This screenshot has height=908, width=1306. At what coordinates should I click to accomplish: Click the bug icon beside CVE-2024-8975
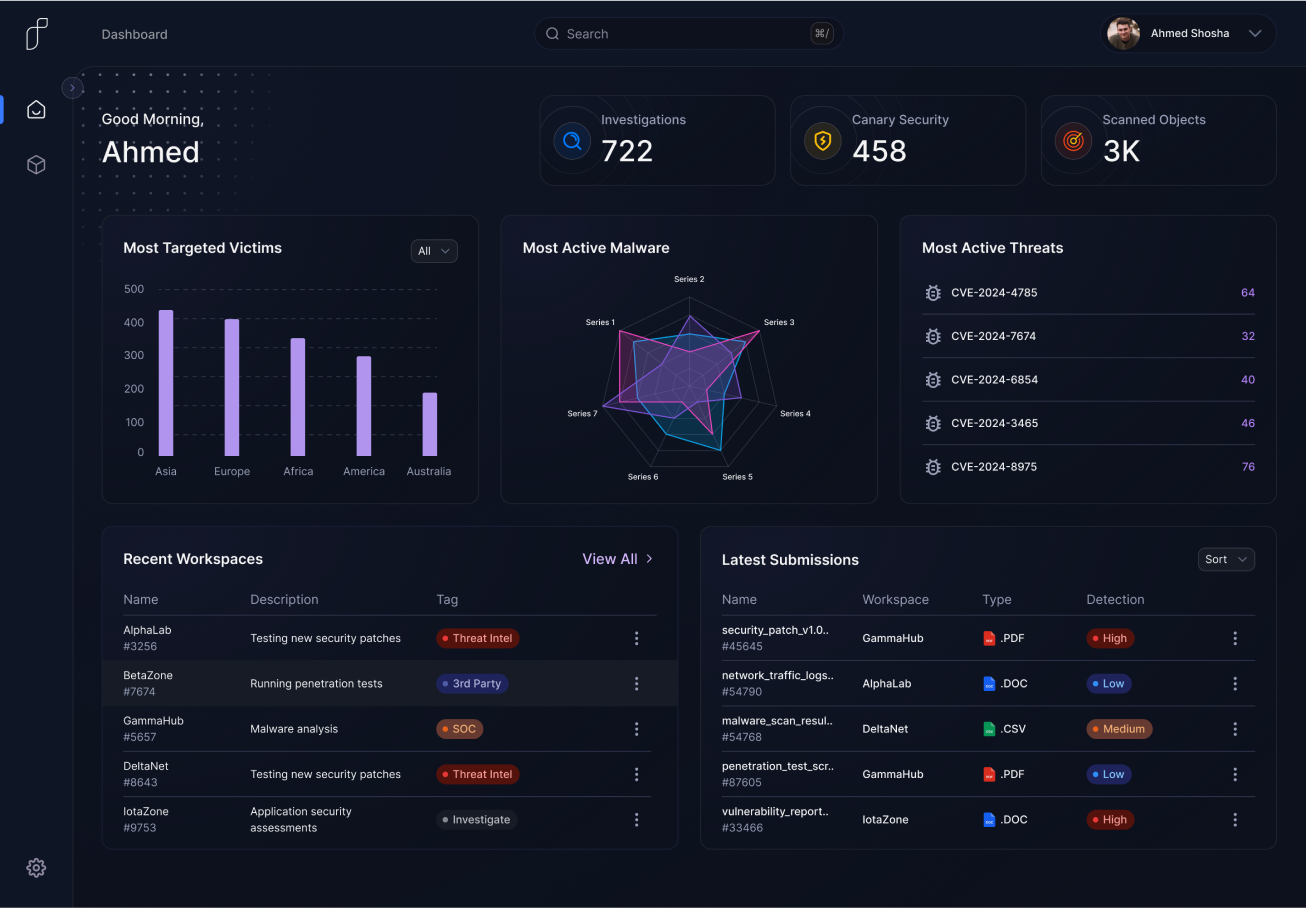point(933,467)
